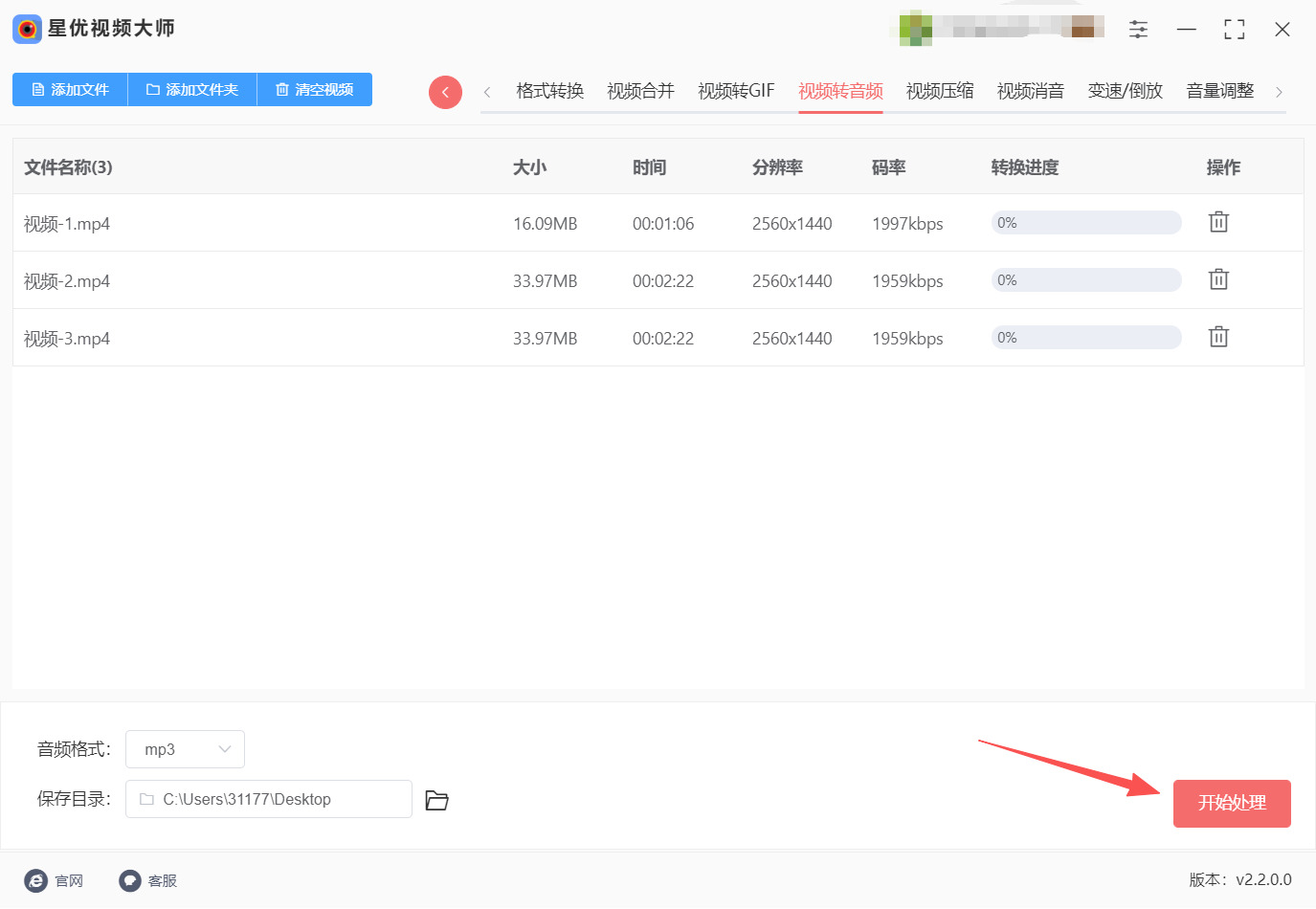1316x909 pixels.
Task: Select the file row 视频-2.mp4
Action: tap(658, 280)
